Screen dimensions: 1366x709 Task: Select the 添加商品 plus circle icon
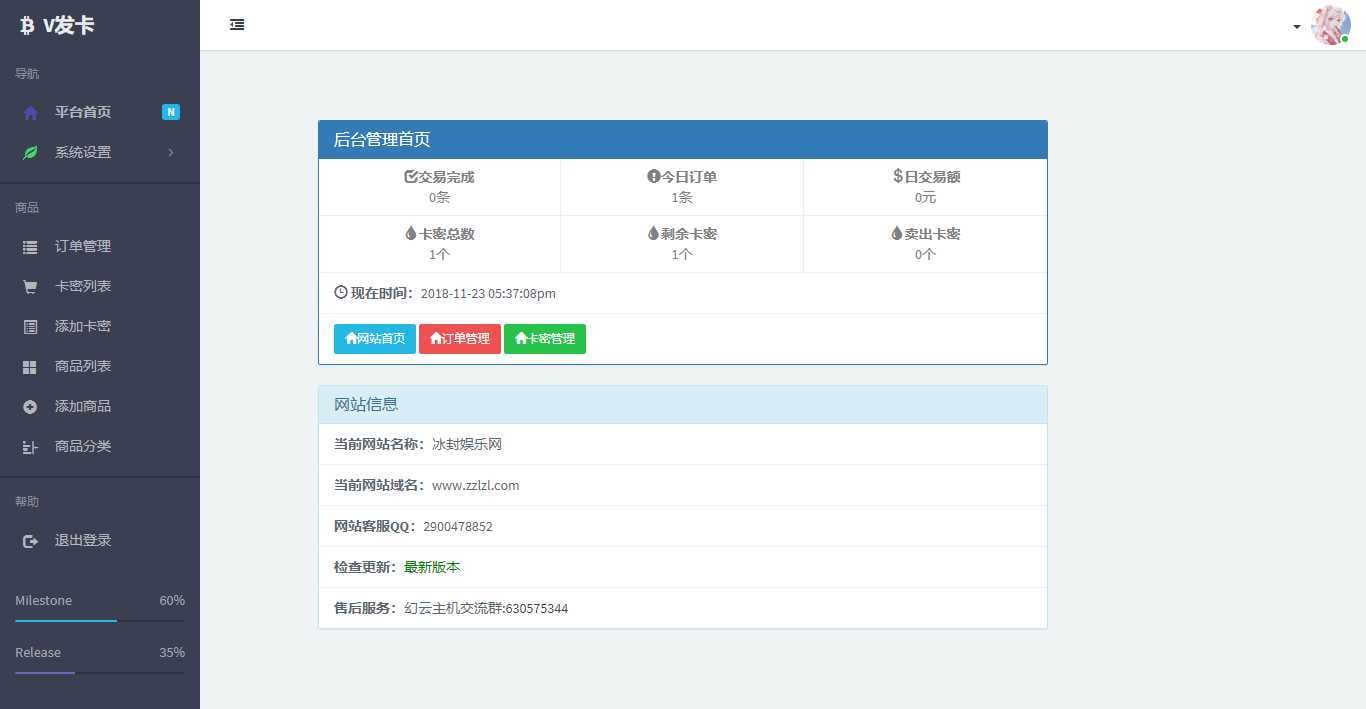point(30,406)
